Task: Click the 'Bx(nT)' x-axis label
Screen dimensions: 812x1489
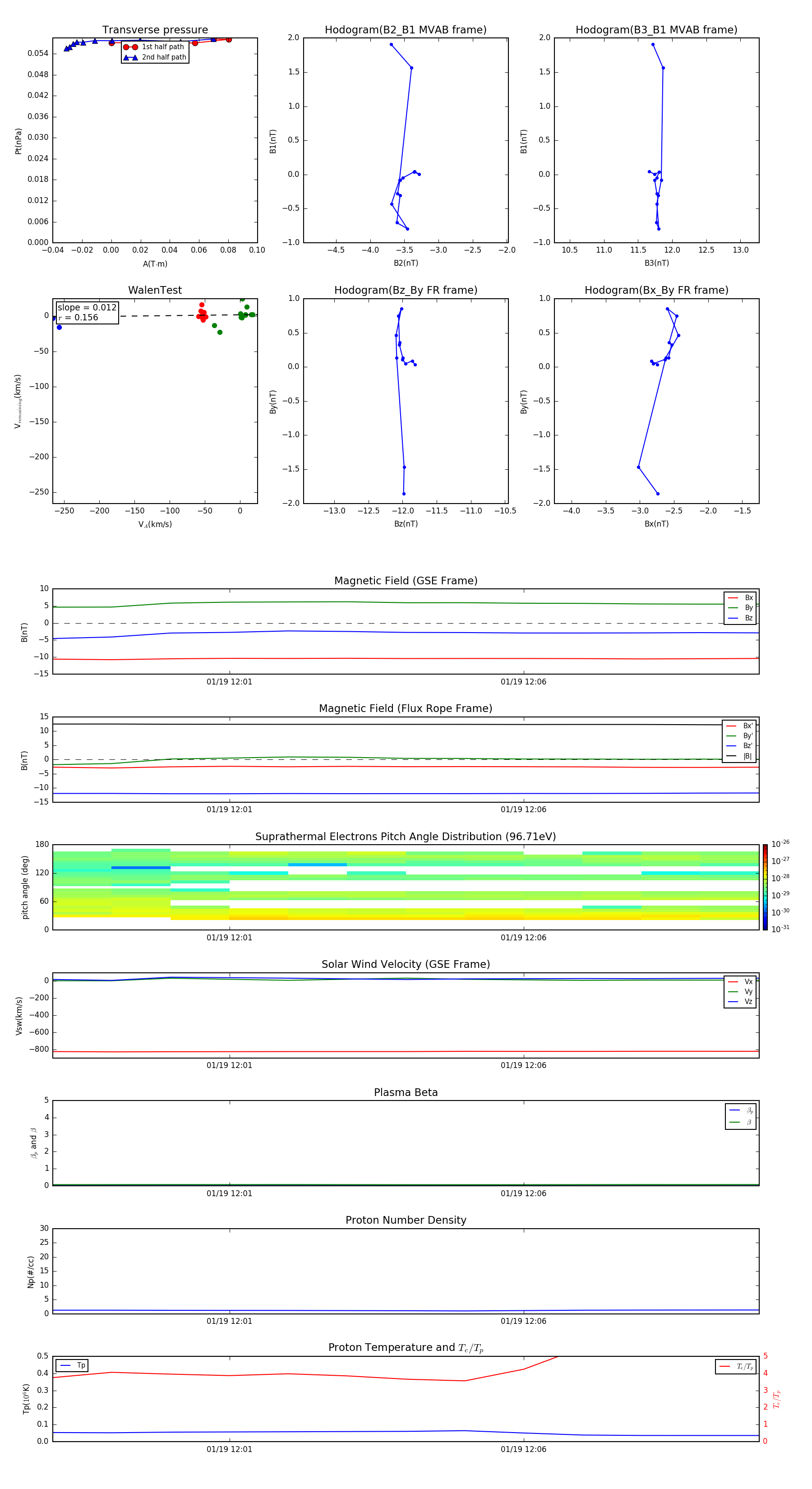Action: pos(656,524)
